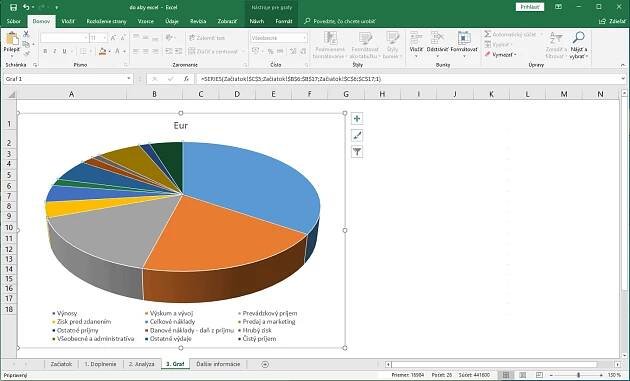Open the Chart Filters funnel button
This screenshot has height=381, width=630.
357,152
